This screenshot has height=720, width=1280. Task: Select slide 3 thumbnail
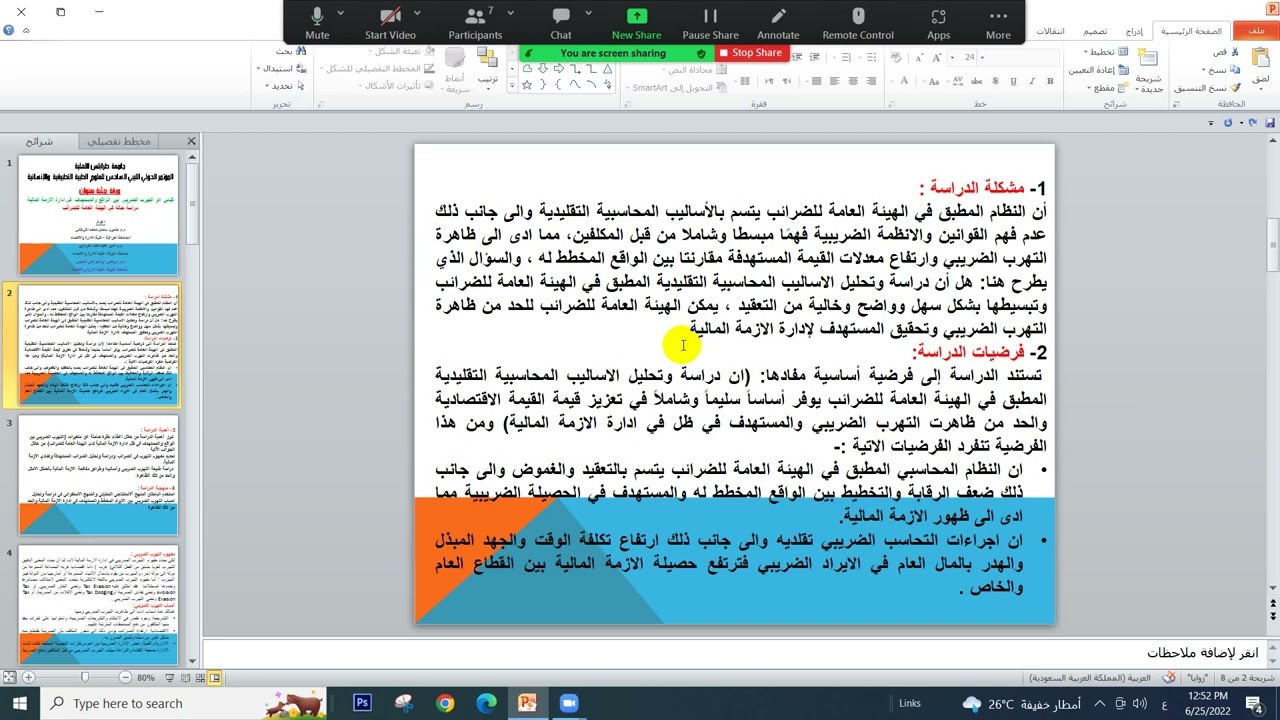98,475
